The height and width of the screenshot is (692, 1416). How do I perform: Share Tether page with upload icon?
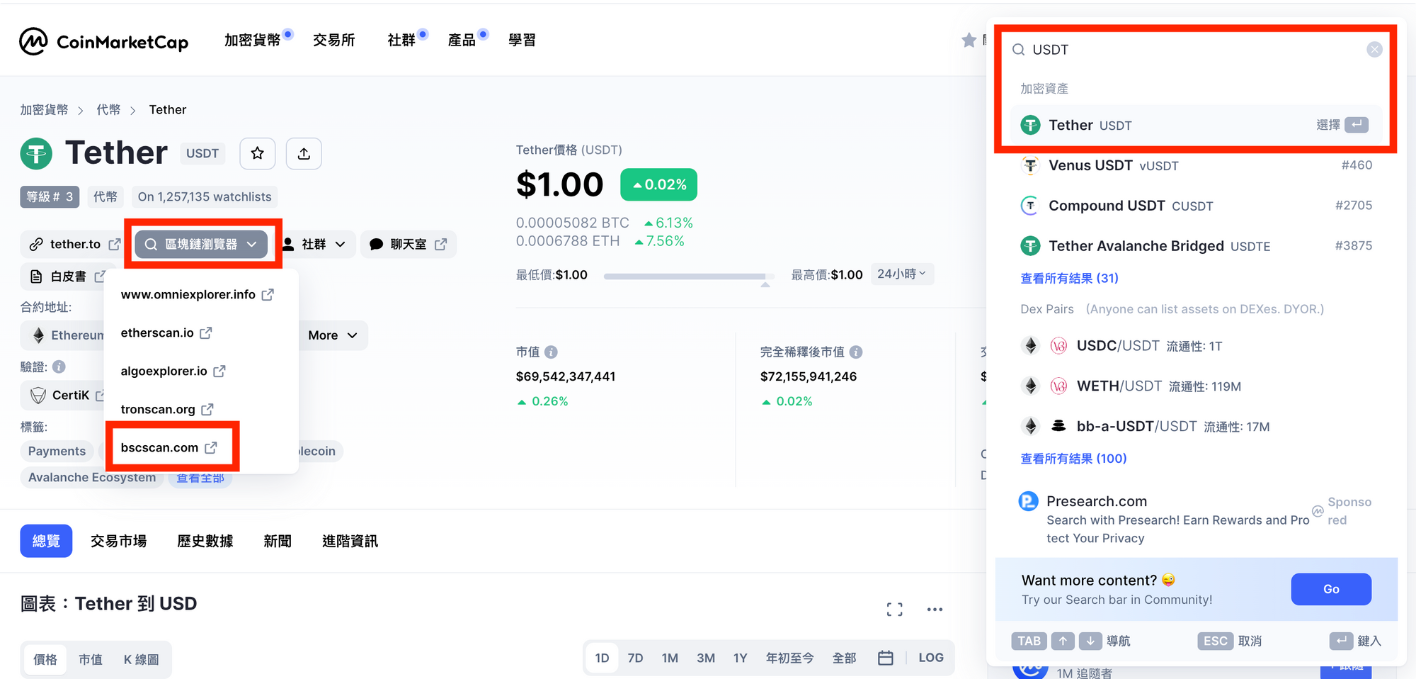click(304, 153)
